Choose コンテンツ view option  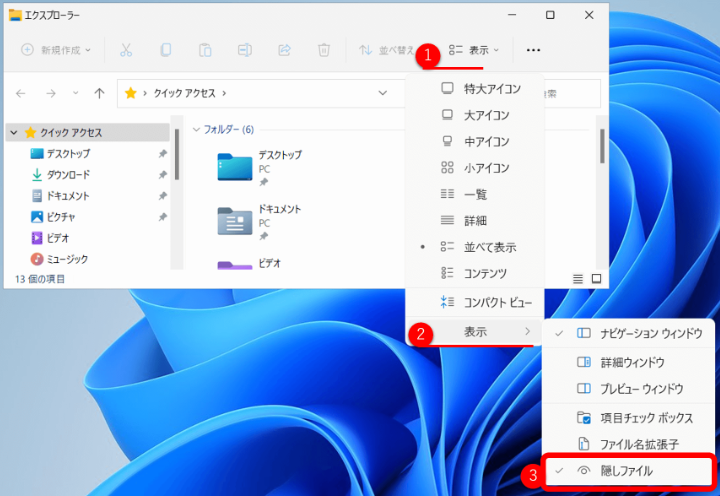coord(475,273)
